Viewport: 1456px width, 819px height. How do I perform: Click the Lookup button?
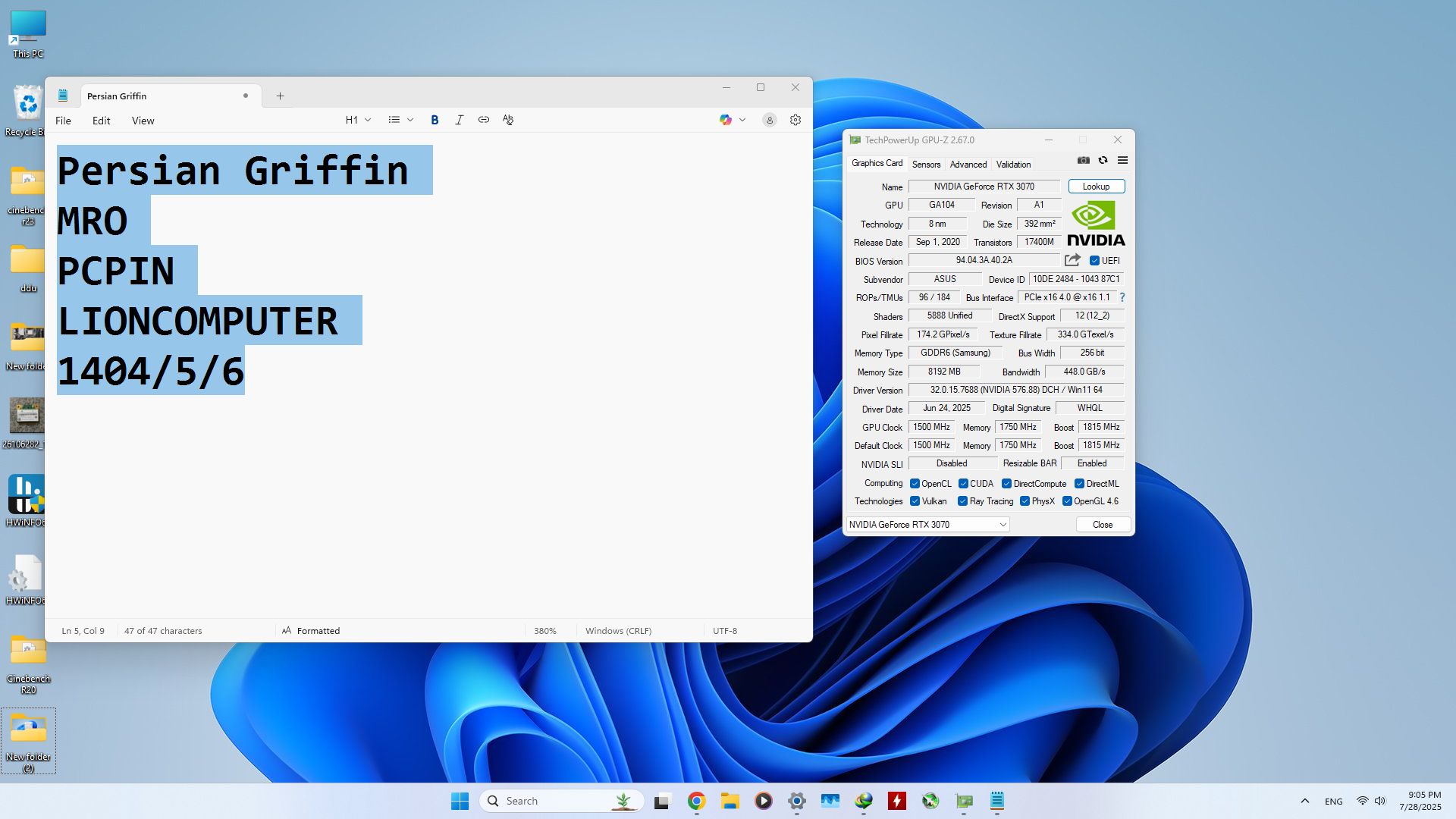click(1096, 187)
